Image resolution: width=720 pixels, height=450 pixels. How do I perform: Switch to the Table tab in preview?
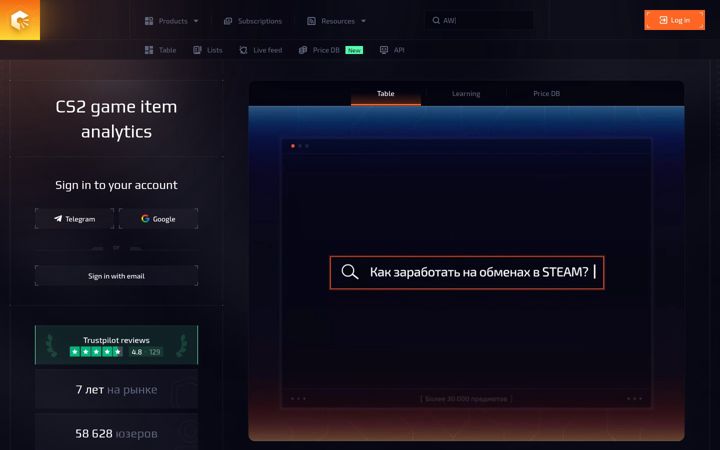coord(386,94)
